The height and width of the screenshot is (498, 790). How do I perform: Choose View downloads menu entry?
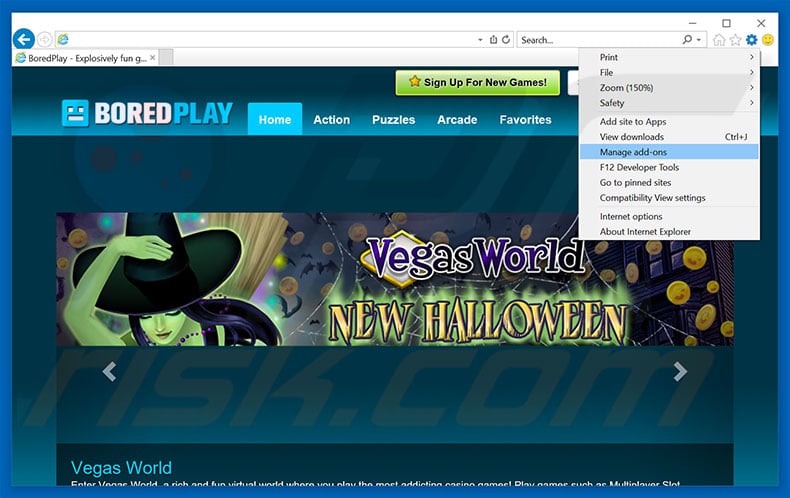[x=669, y=137]
